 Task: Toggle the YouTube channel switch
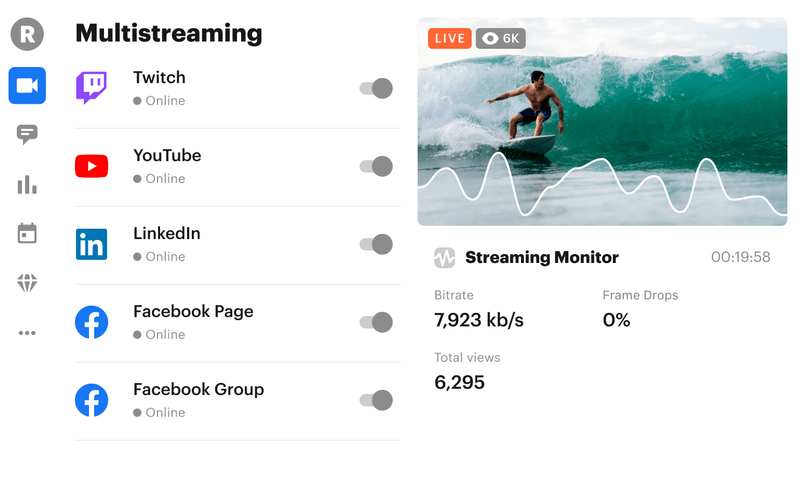pyautogui.click(x=376, y=166)
